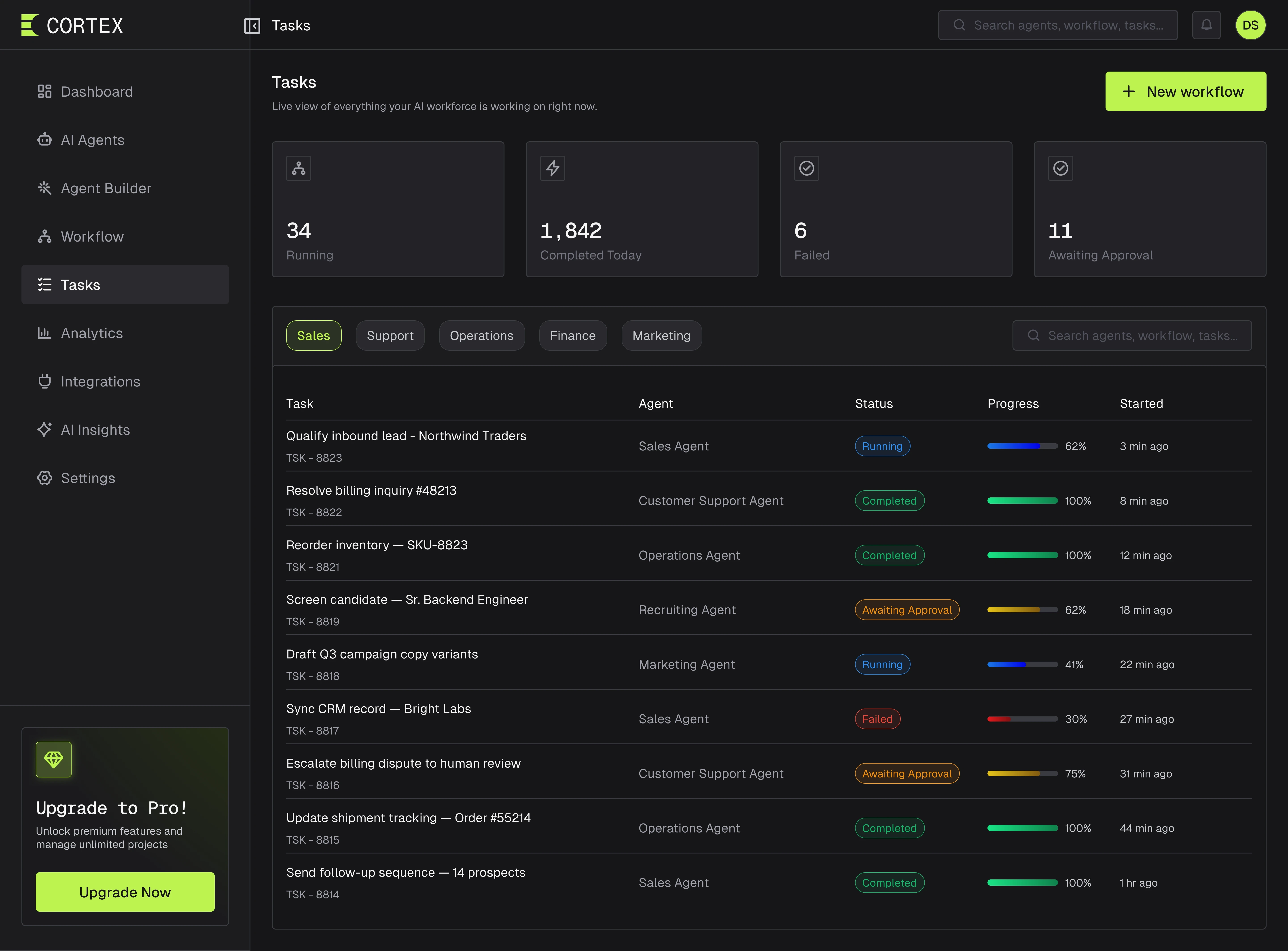
Task: Open task Sync CRM record — Bright Labs
Action: pyautogui.click(x=379, y=709)
